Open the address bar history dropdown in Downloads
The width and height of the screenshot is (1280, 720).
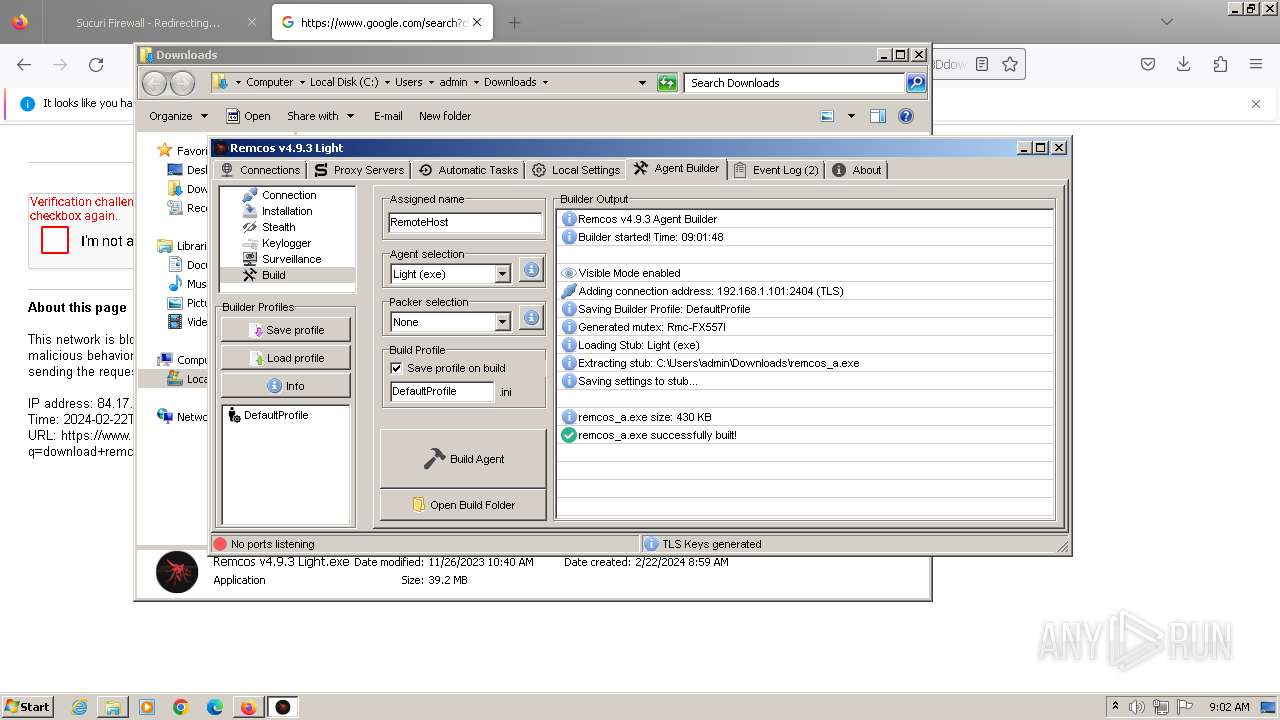(x=642, y=83)
